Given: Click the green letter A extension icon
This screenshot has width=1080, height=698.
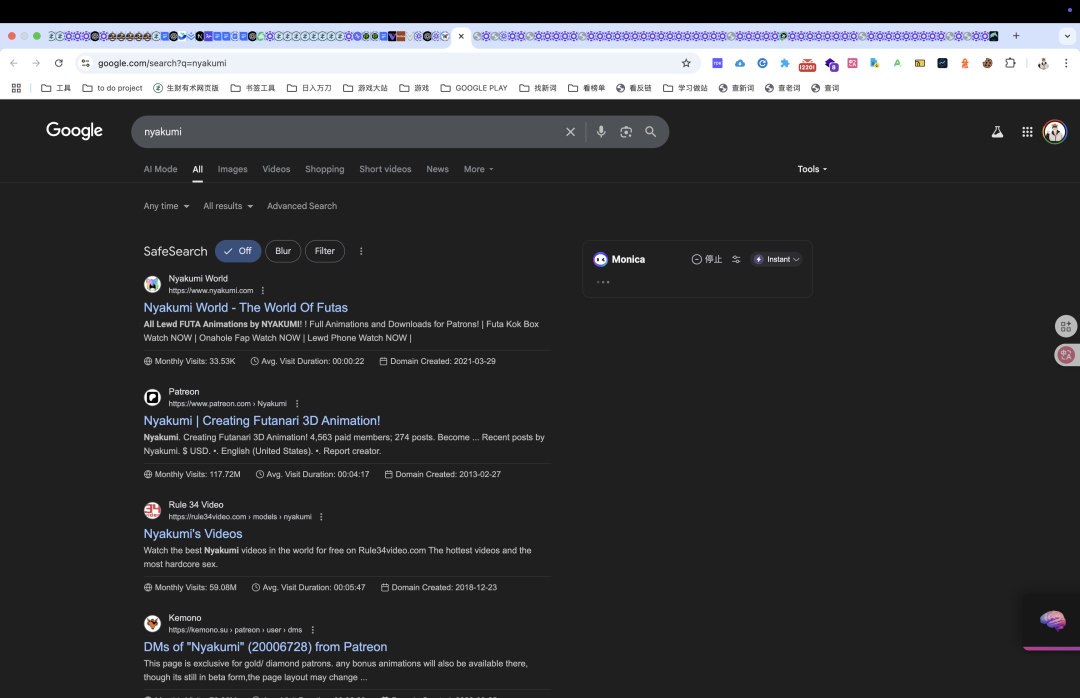Looking at the screenshot, I should (x=897, y=63).
